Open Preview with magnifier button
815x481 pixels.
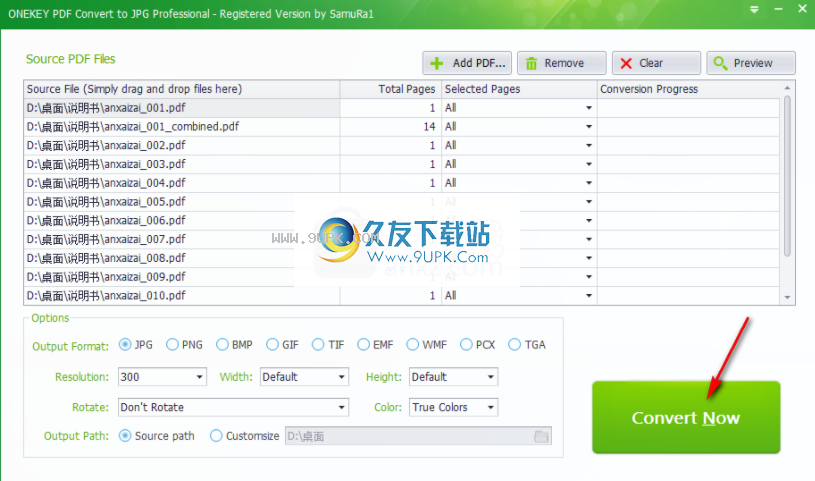[x=751, y=63]
